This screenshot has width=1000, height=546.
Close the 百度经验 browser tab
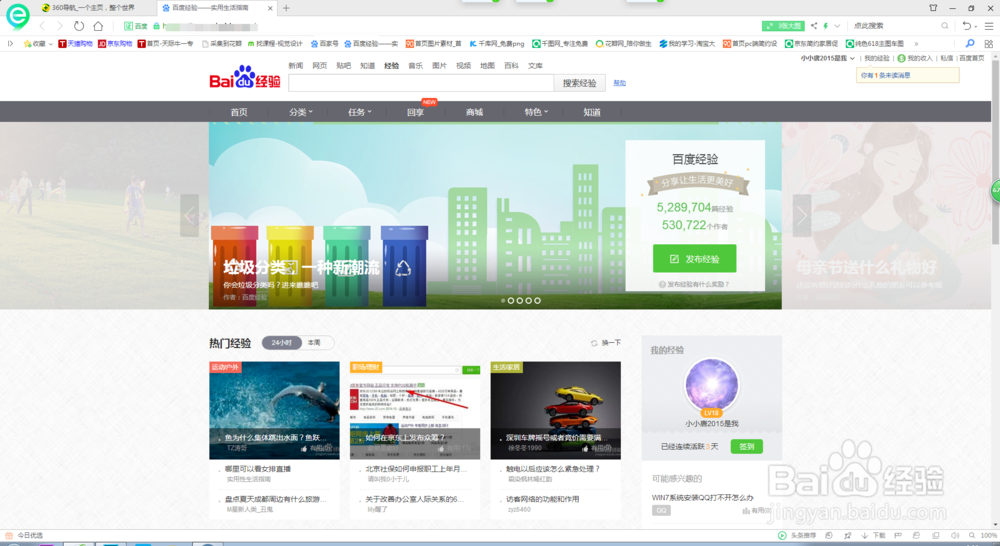270,8
